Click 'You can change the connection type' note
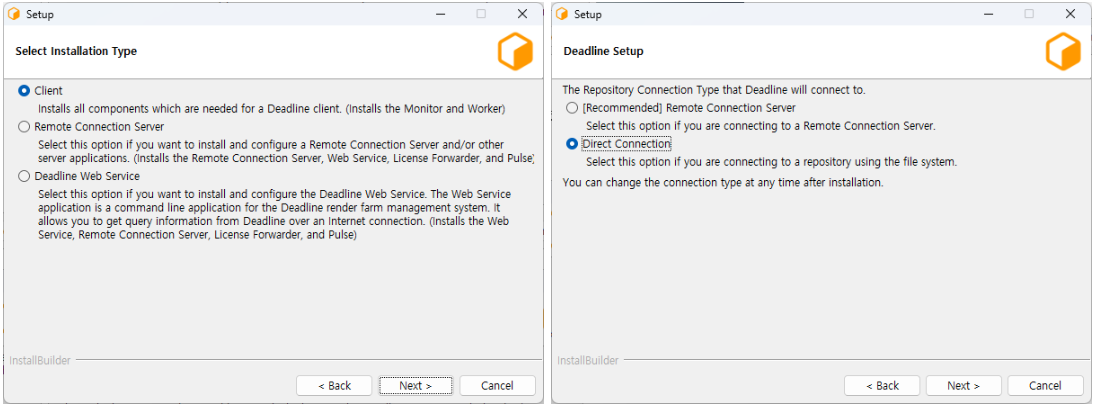 (x=723, y=182)
